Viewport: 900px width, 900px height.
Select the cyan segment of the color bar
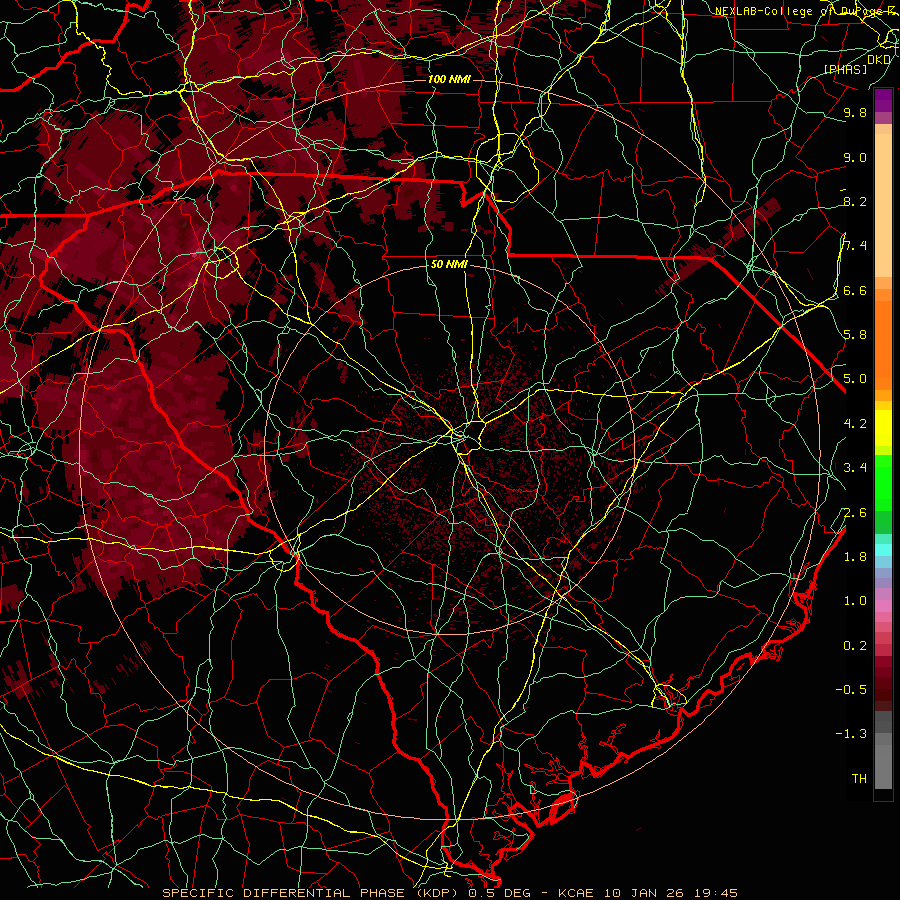coord(883,550)
